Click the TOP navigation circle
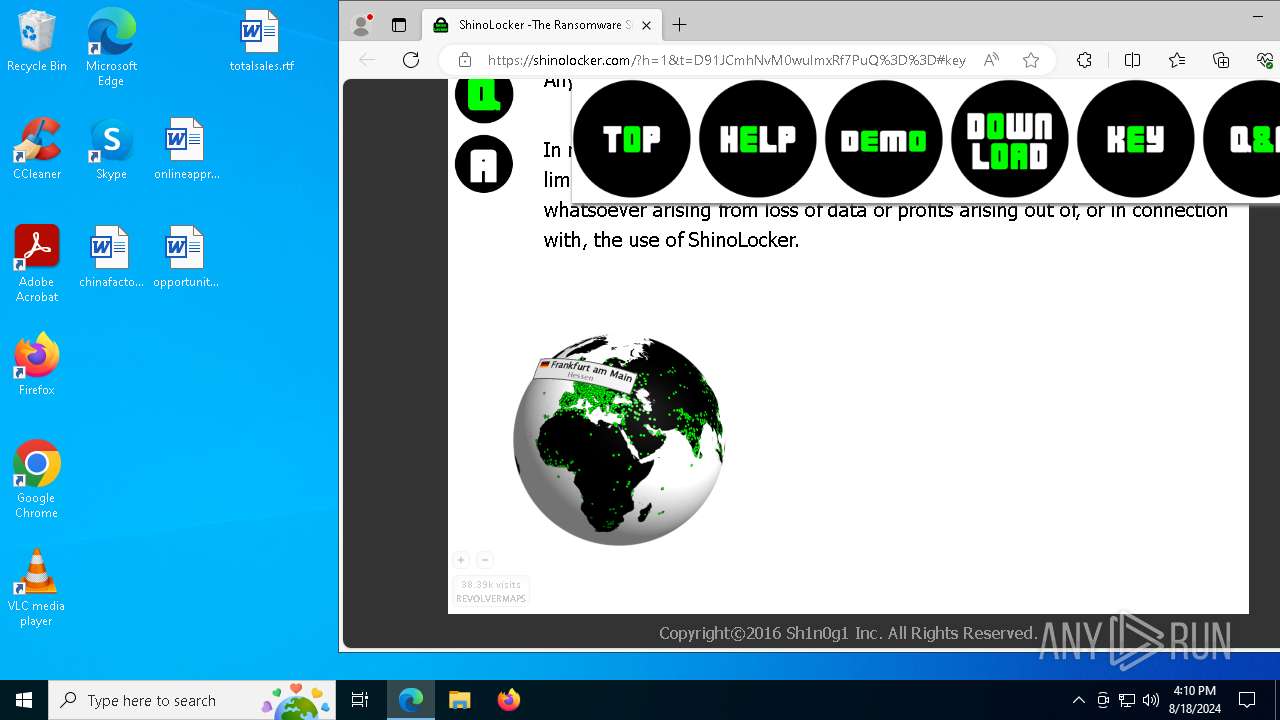 click(x=631, y=139)
